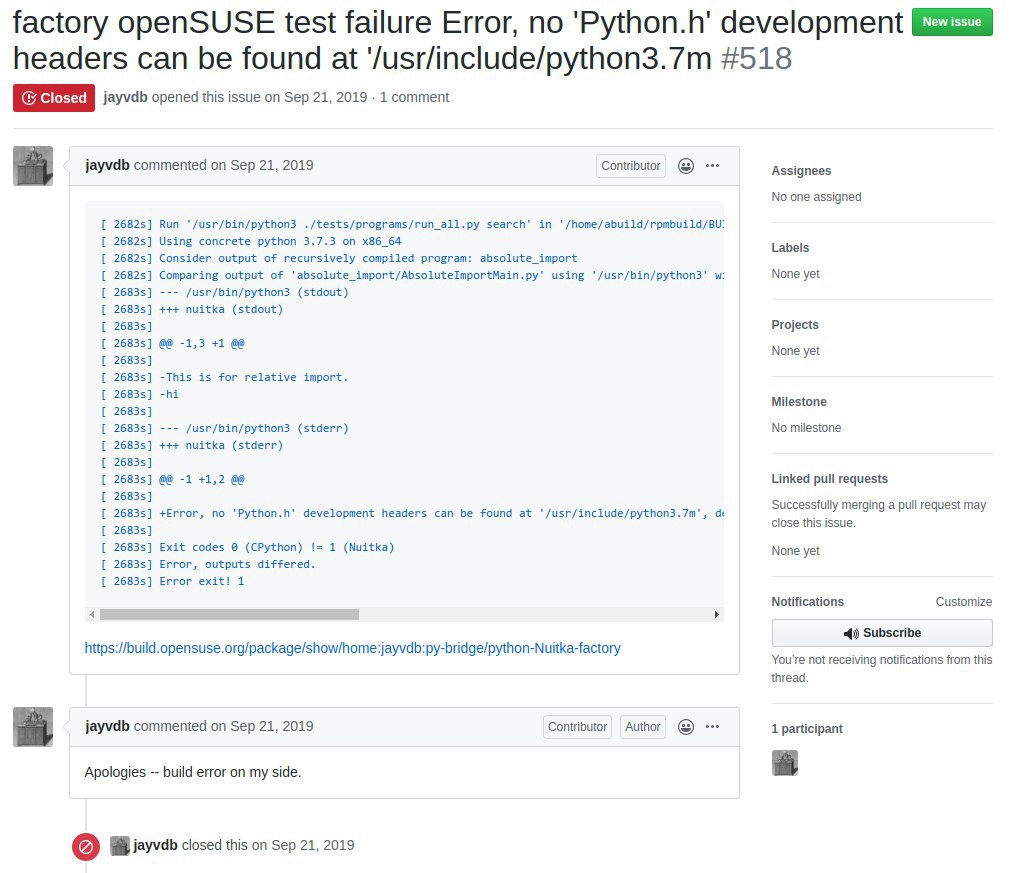Open the build.opensuse.org package link
Image resolution: width=1010 pixels, height=873 pixels.
pyautogui.click(x=352, y=648)
